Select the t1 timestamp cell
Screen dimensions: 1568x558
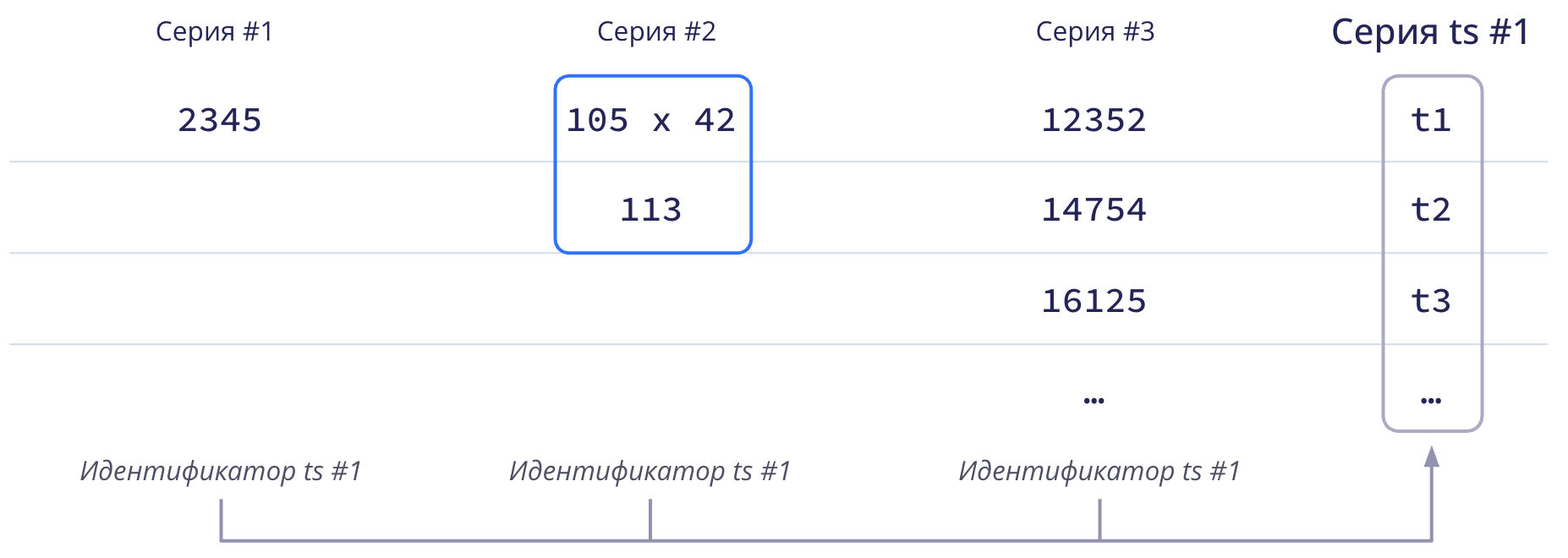(x=1431, y=120)
